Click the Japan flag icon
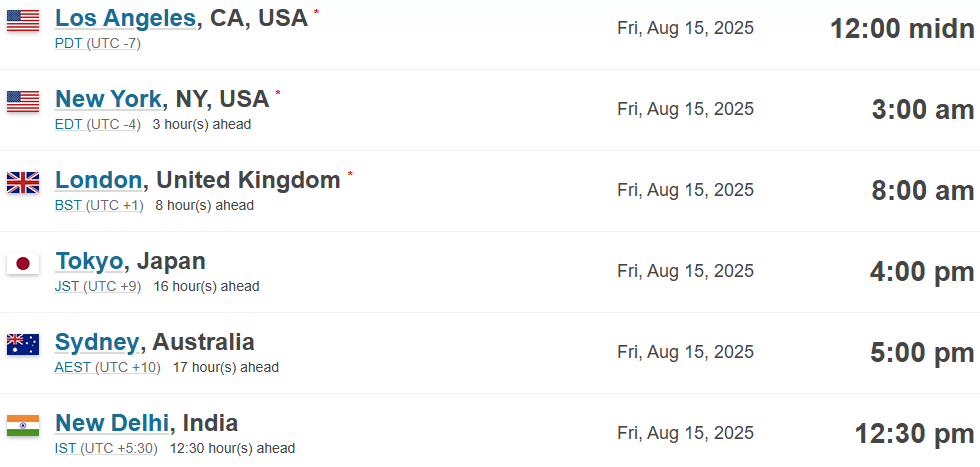 tap(23, 264)
